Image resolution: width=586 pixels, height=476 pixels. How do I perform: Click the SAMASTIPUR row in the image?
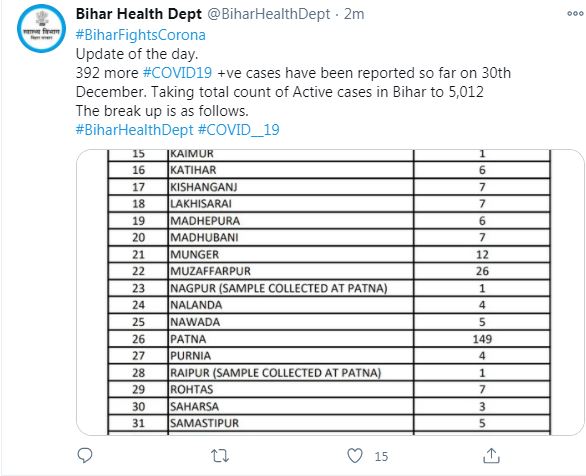(x=329, y=423)
